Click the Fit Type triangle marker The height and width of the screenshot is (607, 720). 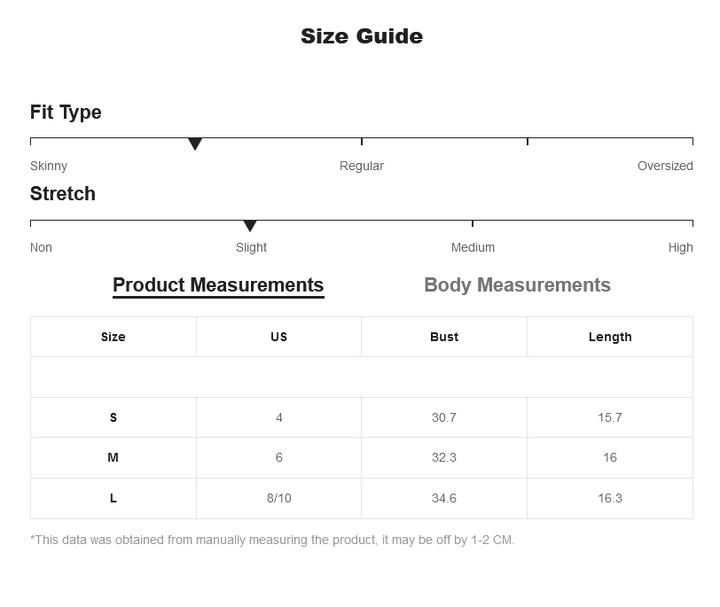(195, 145)
